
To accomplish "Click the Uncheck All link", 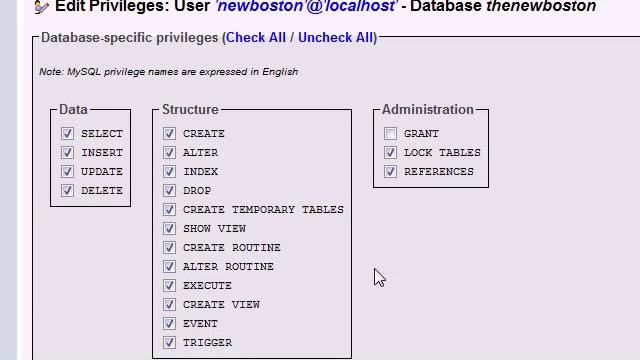I will [x=336, y=38].
